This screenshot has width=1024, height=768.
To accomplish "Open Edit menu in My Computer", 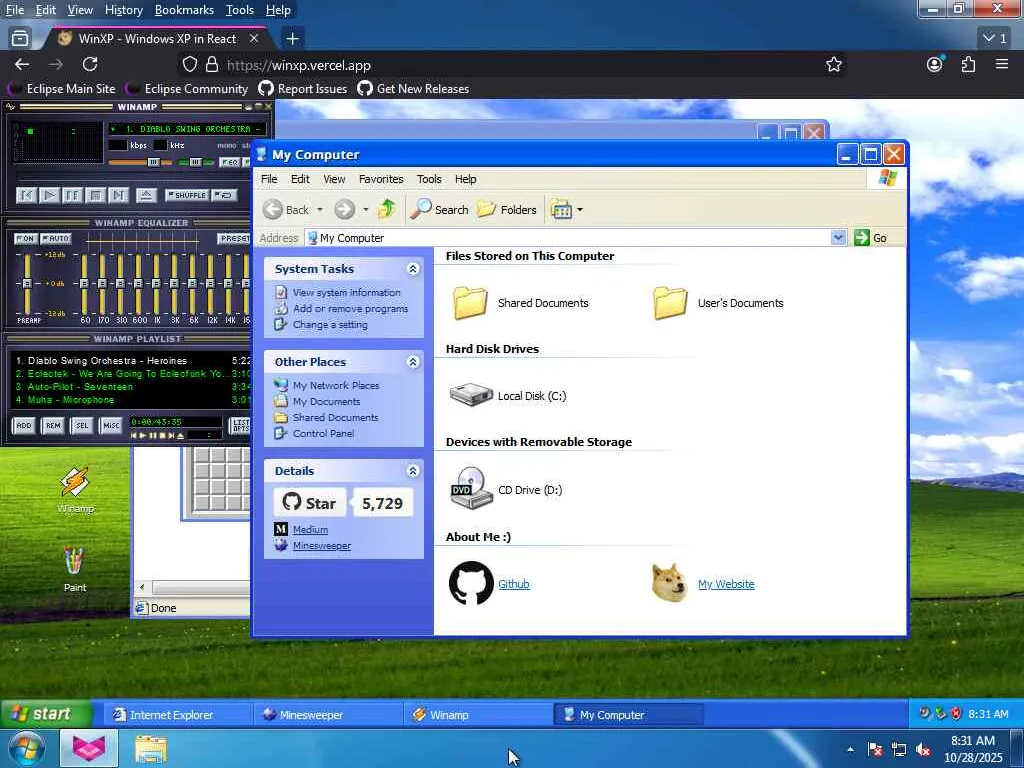I will pos(300,179).
